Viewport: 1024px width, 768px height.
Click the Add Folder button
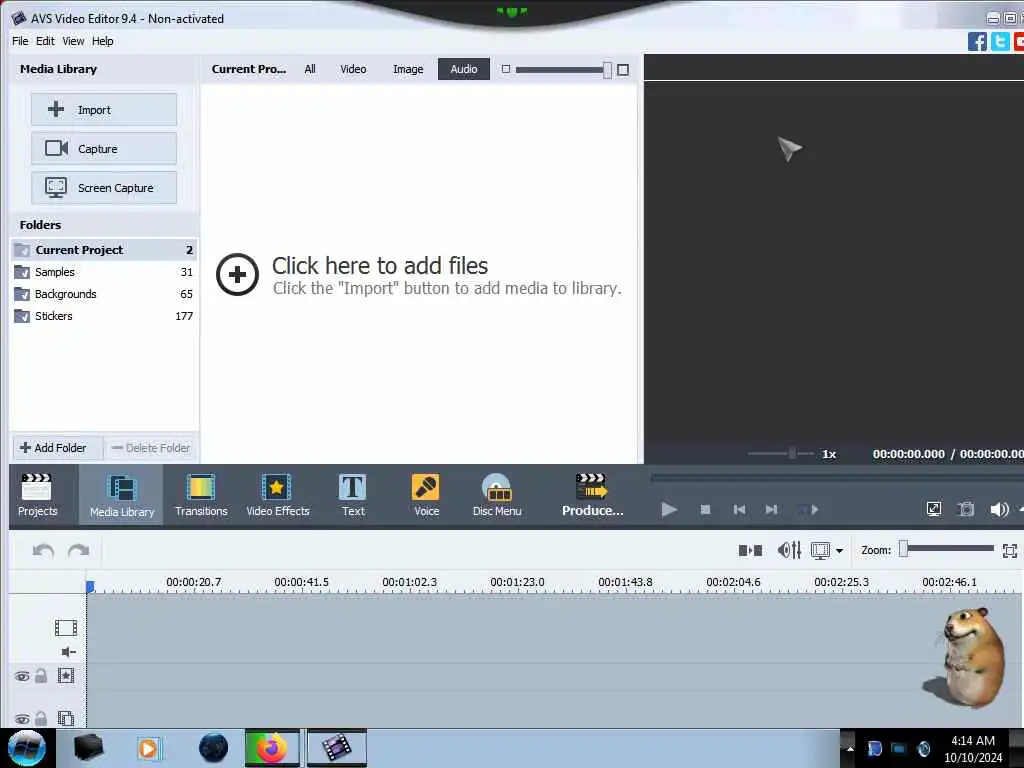pos(57,448)
